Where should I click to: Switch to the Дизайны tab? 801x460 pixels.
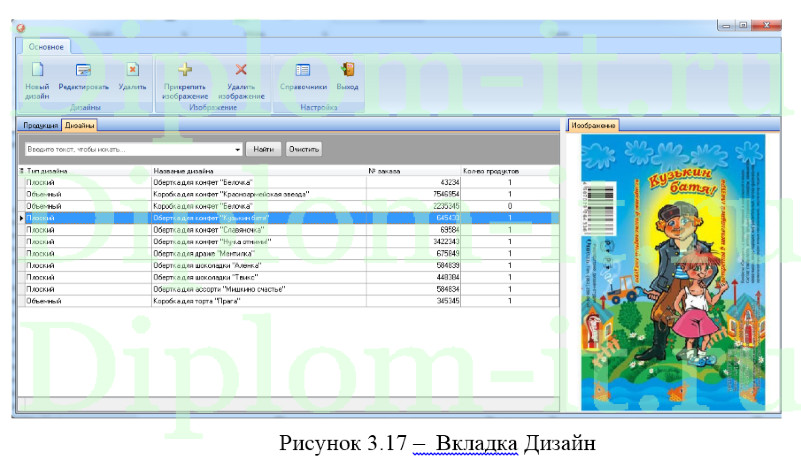point(79,125)
